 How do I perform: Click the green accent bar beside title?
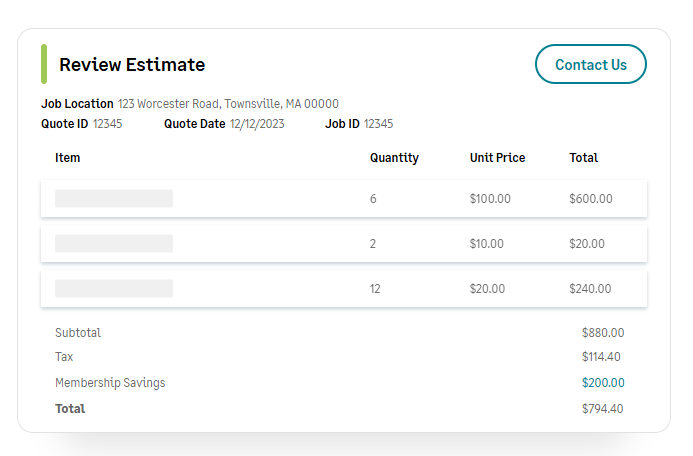coord(44,64)
